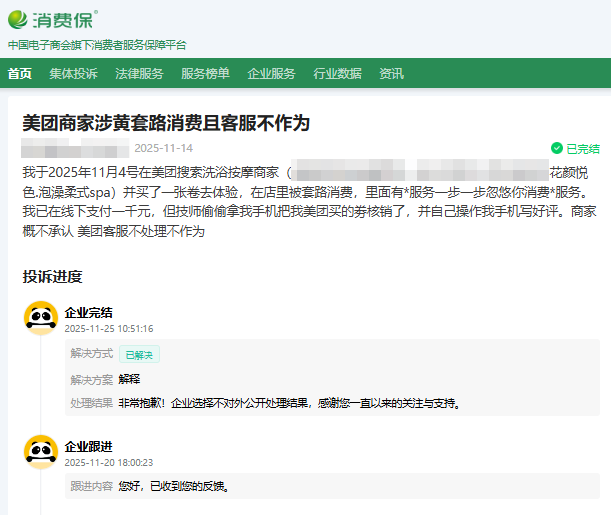This screenshot has width=611, height=515.
Task: Click the 您好，已收到您的反馈 follow-up content
Action: (175, 487)
